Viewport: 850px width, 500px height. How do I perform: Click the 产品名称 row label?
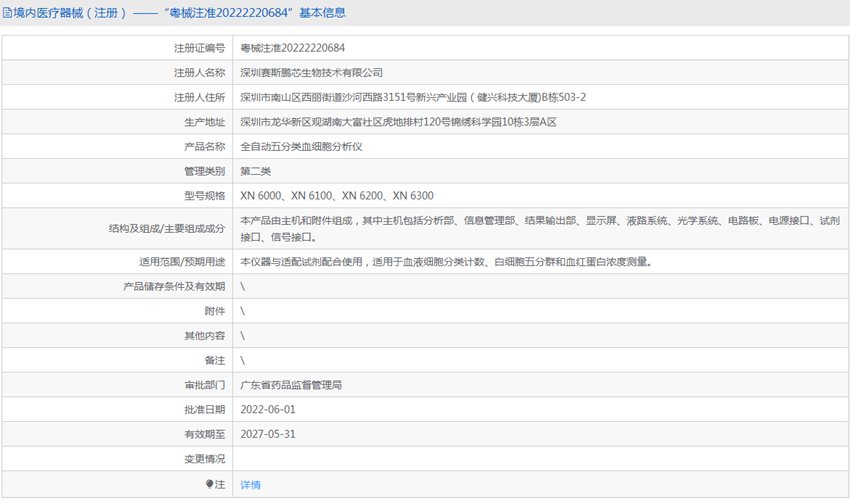204,146
